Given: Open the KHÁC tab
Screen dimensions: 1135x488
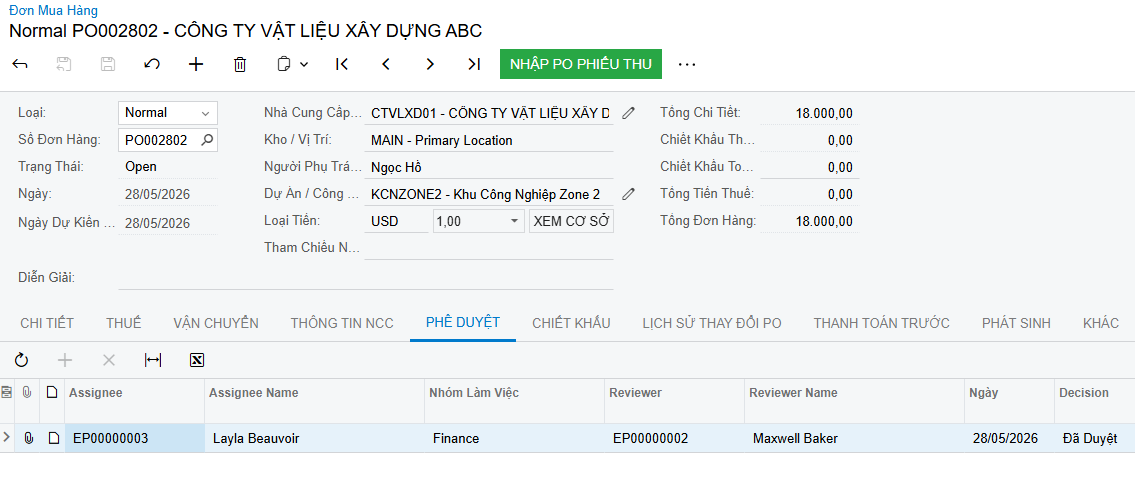Looking at the screenshot, I should (1101, 323).
